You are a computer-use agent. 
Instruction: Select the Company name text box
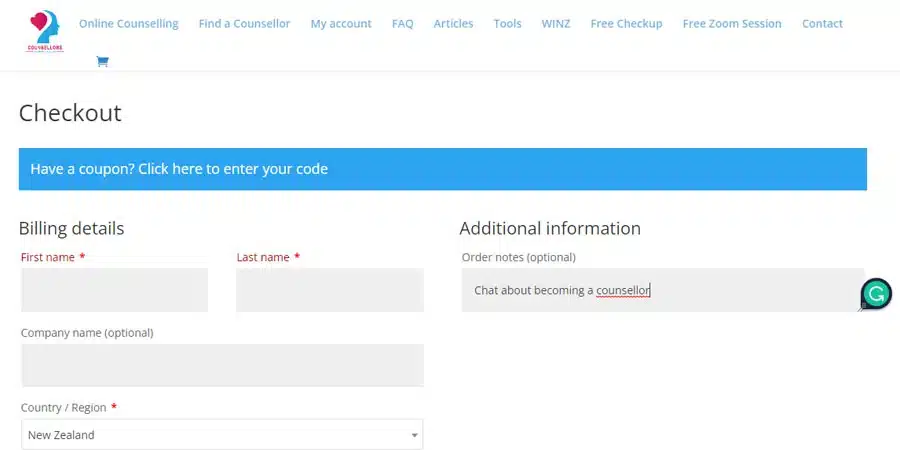[221, 365]
